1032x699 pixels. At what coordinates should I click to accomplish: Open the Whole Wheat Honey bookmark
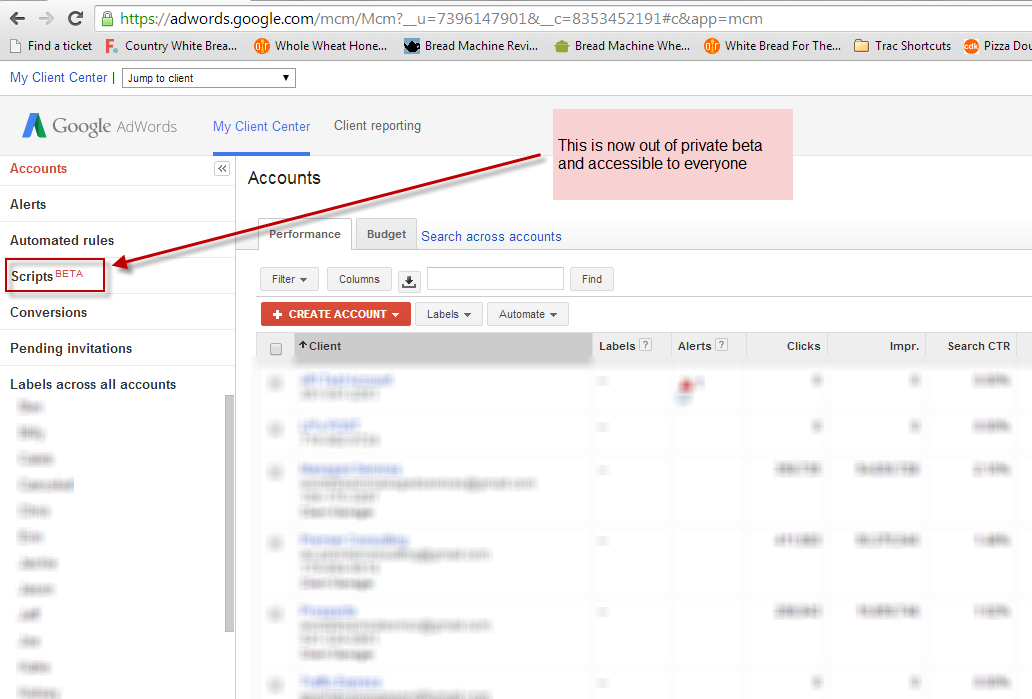[x=321, y=46]
